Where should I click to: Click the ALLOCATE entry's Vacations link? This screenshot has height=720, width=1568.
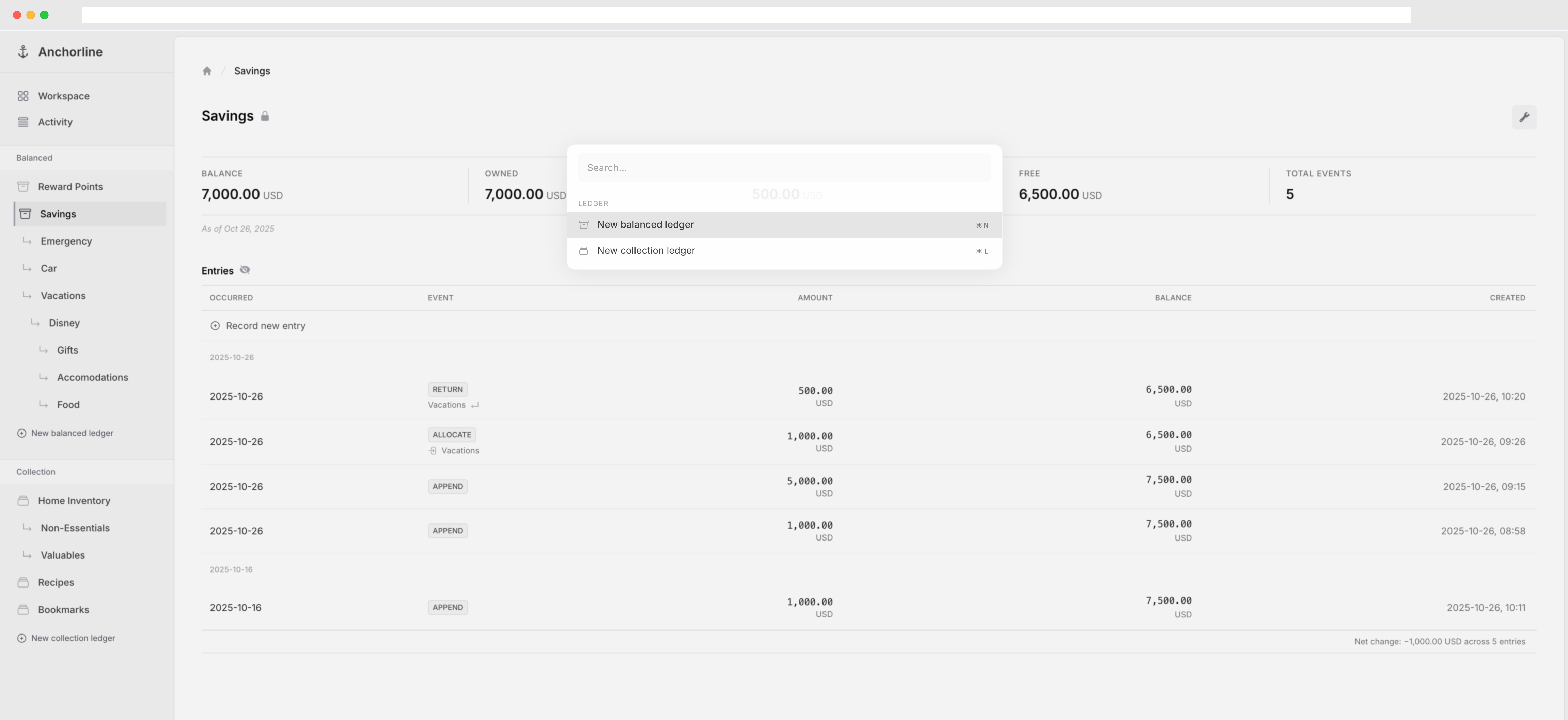(459, 450)
